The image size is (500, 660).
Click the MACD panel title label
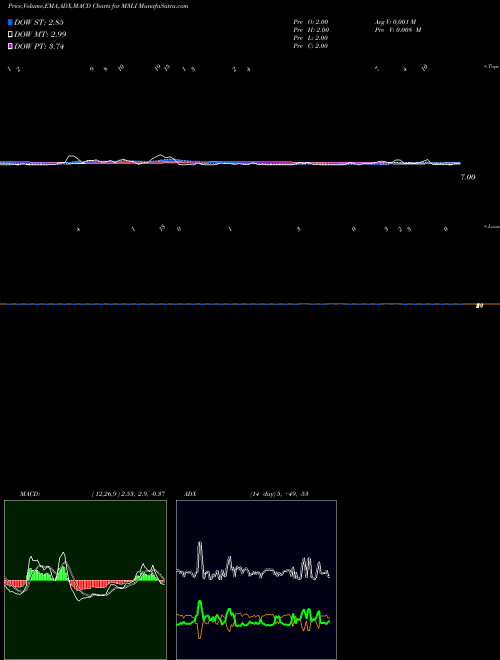click(x=30, y=494)
